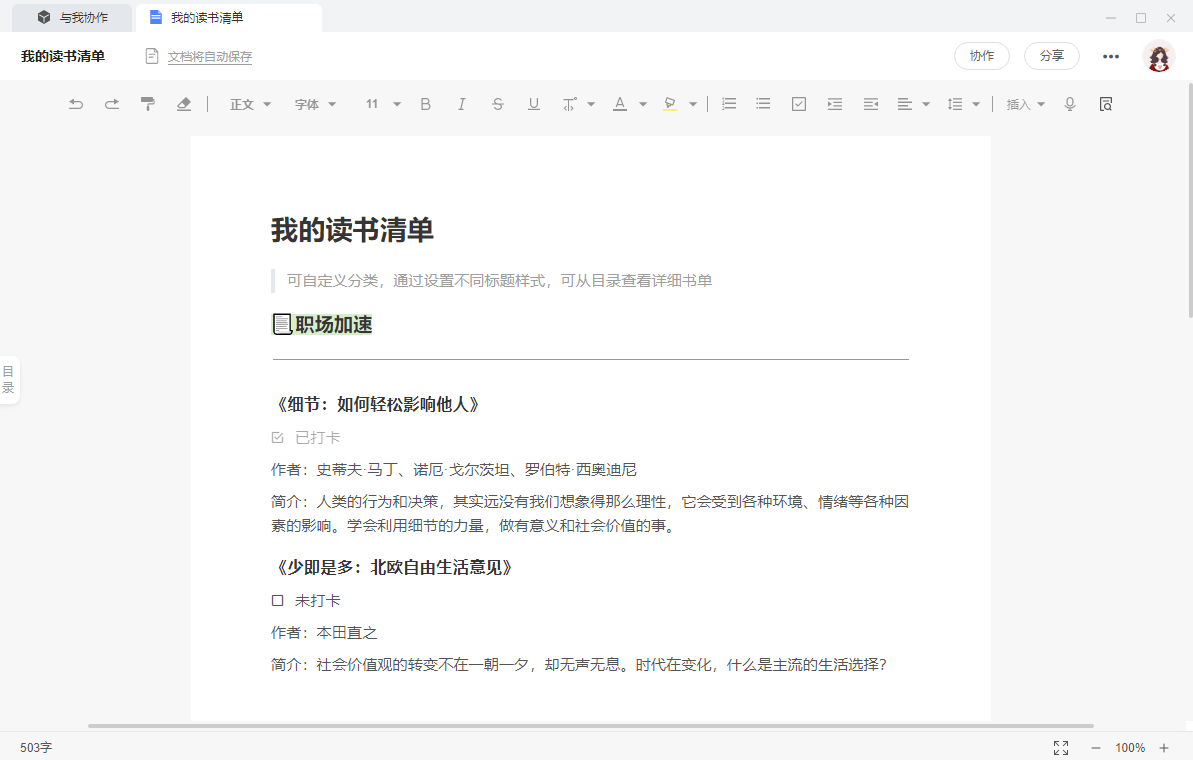Viewport: 1193px width, 760px height.
Task: Open the 插入 insert dropdown
Action: (1025, 104)
